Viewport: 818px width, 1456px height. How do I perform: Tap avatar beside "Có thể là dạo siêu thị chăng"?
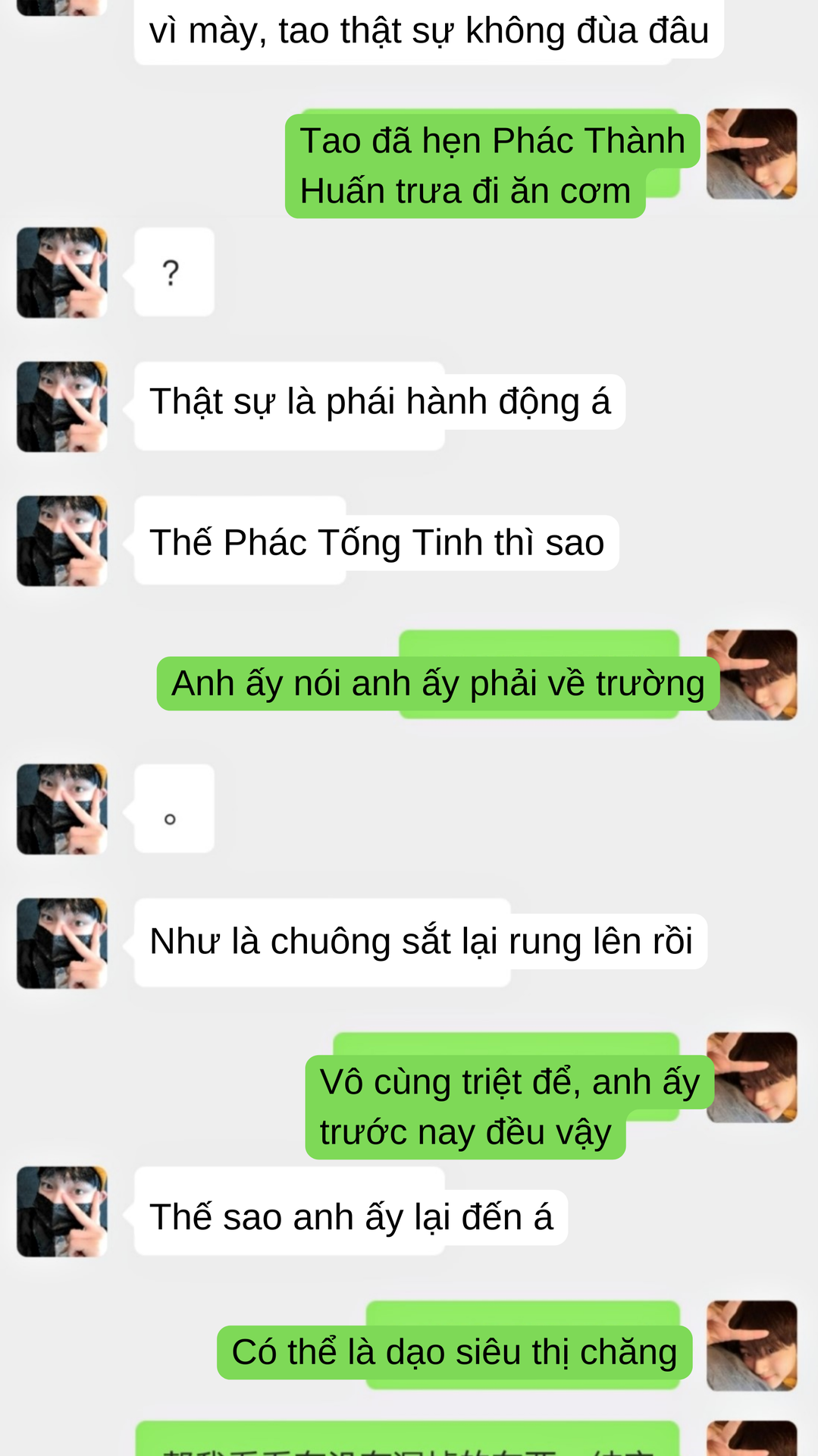[x=752, y=1346]
